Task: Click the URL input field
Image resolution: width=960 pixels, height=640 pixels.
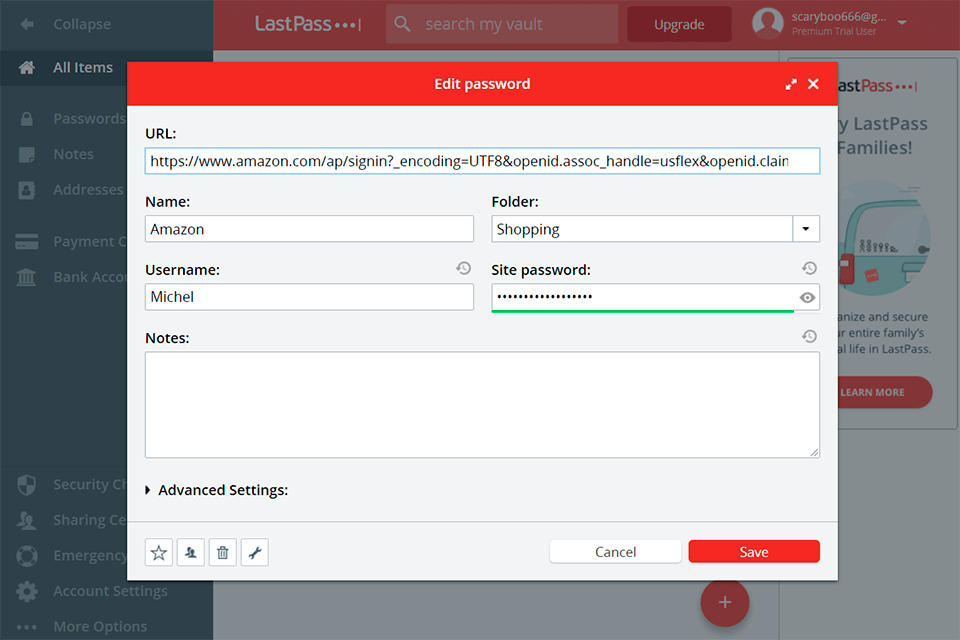Action: coord(482,161)
